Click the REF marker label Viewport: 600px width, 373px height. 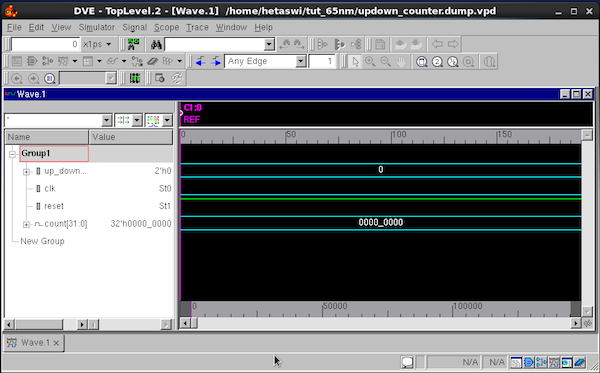[191, 120]
